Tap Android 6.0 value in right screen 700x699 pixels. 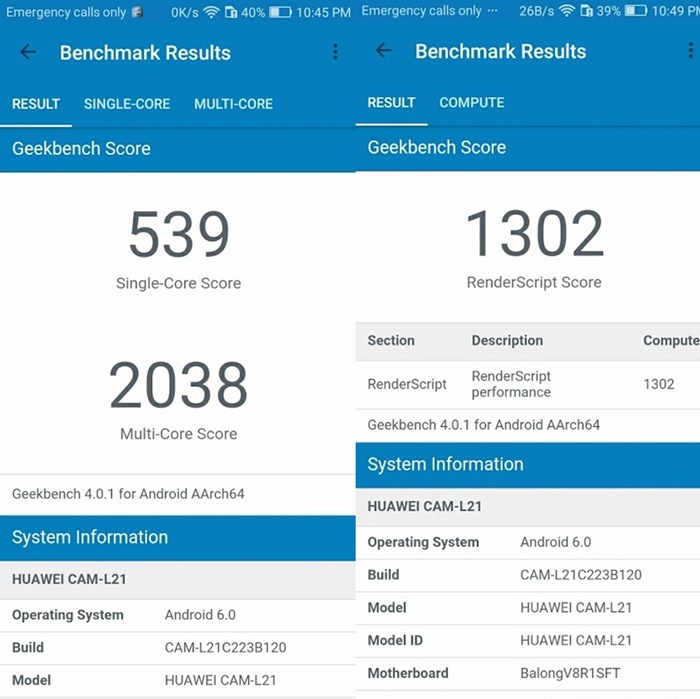(x=555, y=542)
